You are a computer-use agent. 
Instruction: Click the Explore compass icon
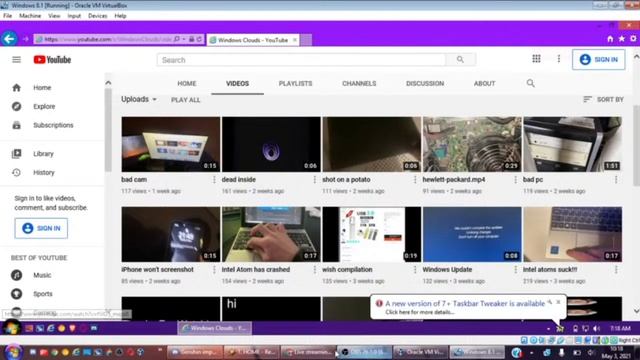coord(16,106)
